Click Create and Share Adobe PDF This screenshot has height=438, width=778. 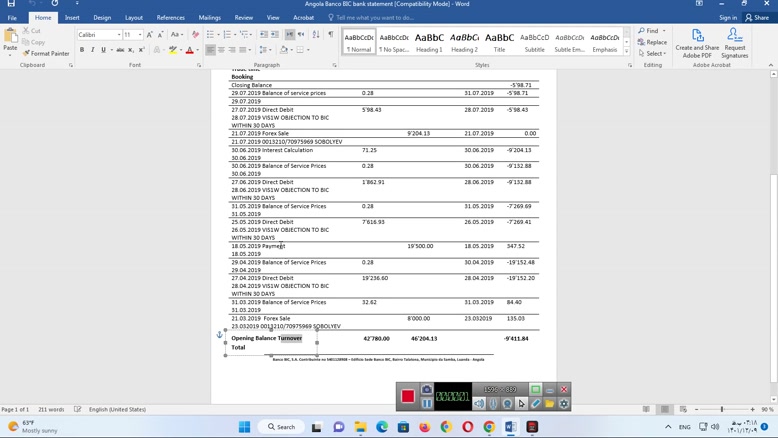[x=697, y=42]
